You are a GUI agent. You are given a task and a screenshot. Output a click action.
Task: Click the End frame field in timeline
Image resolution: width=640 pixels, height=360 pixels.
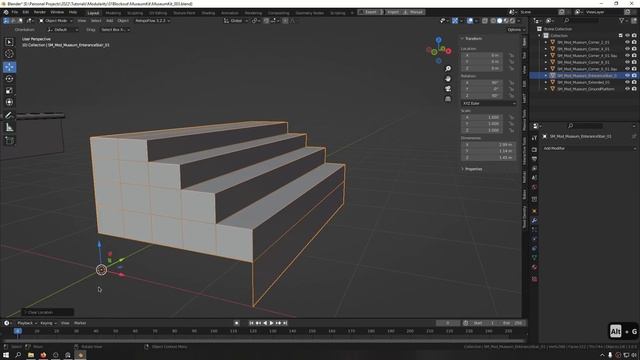coord(512,323)
